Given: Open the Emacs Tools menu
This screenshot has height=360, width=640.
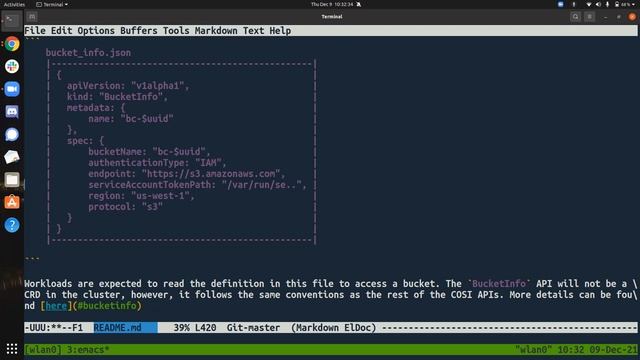Looking at the screenshot, I should tap(176, 31).
